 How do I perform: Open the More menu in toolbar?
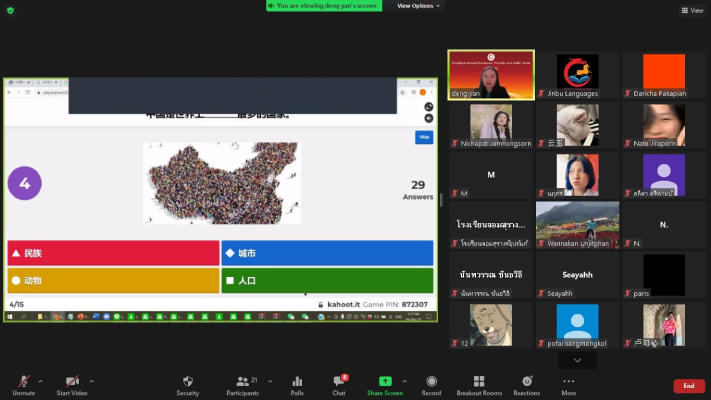tap(568, 384)
